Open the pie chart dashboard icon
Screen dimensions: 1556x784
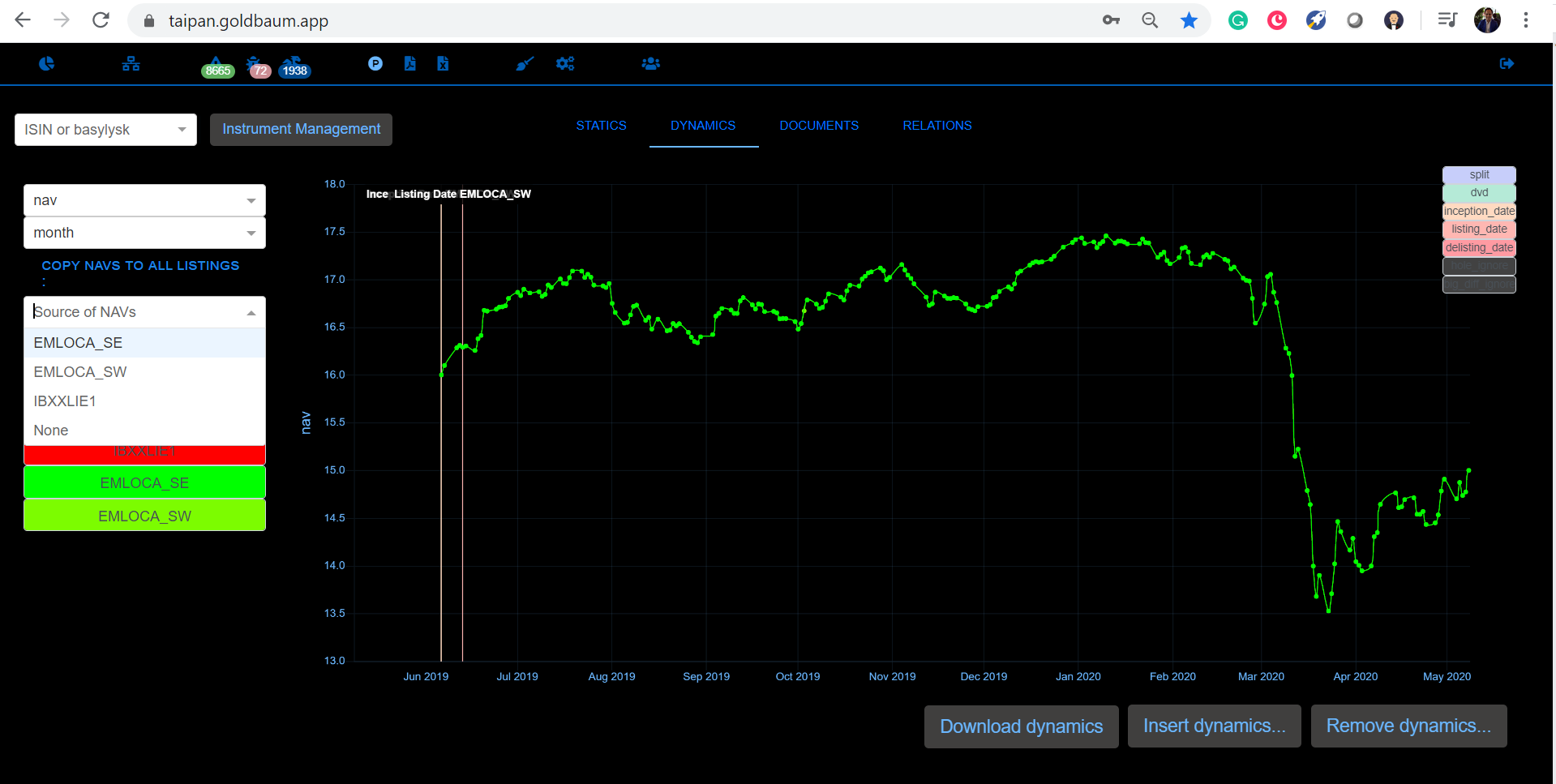coord(47,63)
